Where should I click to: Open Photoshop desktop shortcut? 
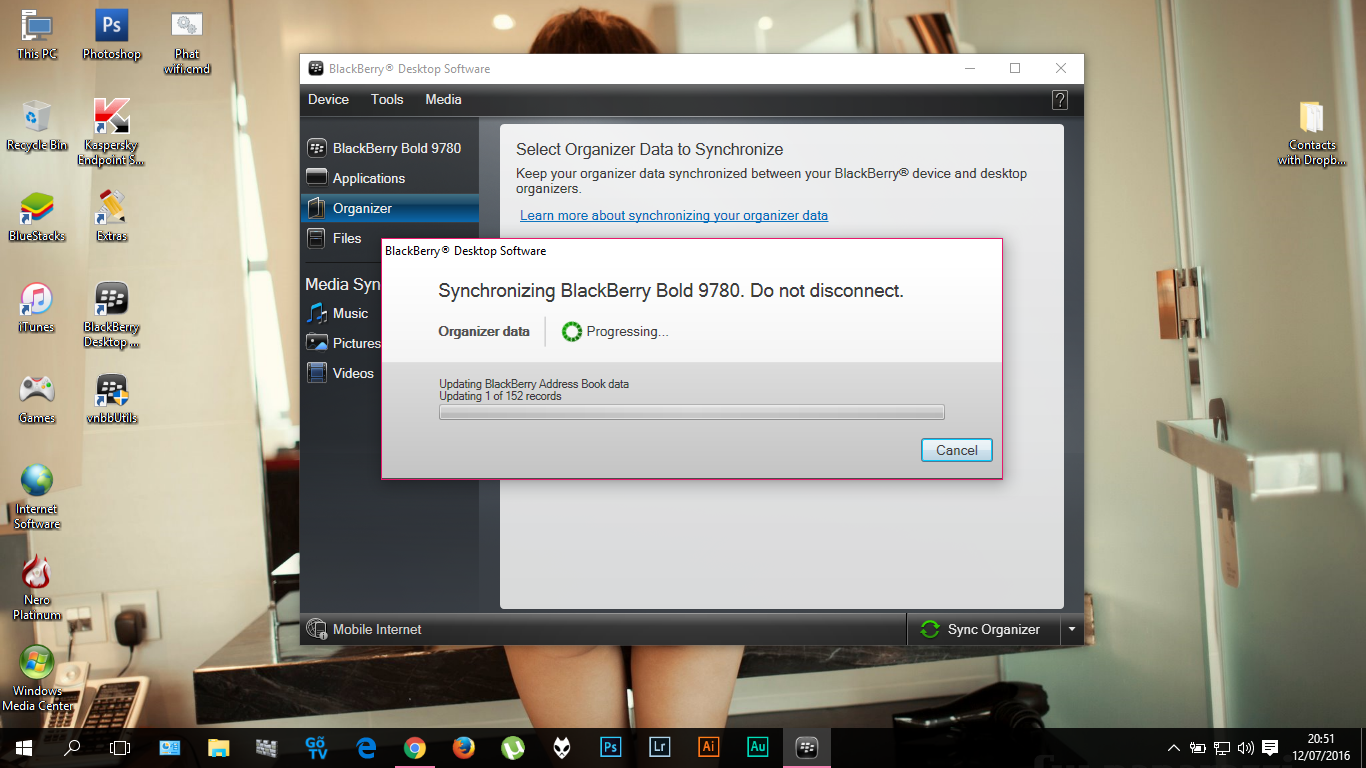coord(112,35)
